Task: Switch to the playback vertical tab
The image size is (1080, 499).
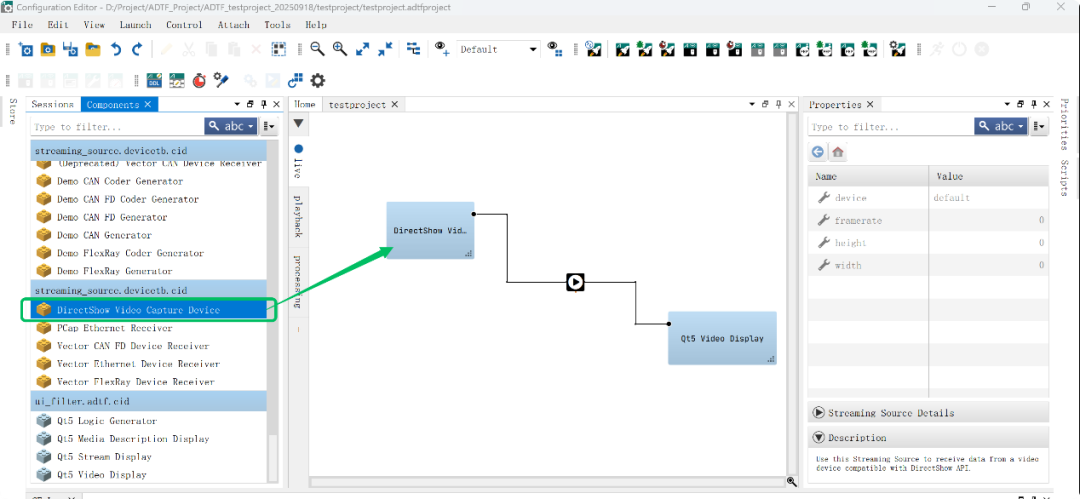Action: (298, 215)
